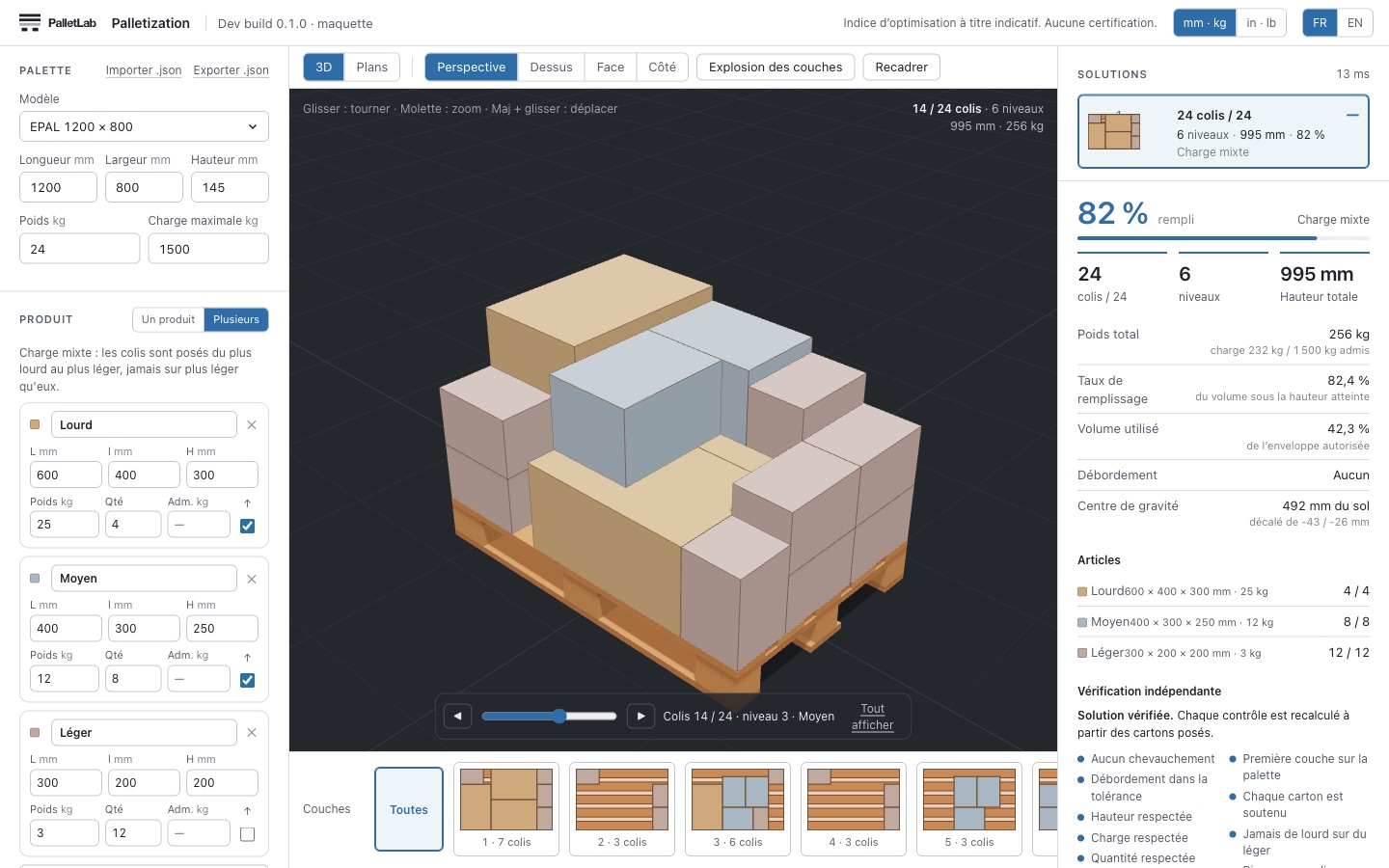Select the Perspective camera view
Viewport: 1389px width, 868px height.
(x=471, y=67)
